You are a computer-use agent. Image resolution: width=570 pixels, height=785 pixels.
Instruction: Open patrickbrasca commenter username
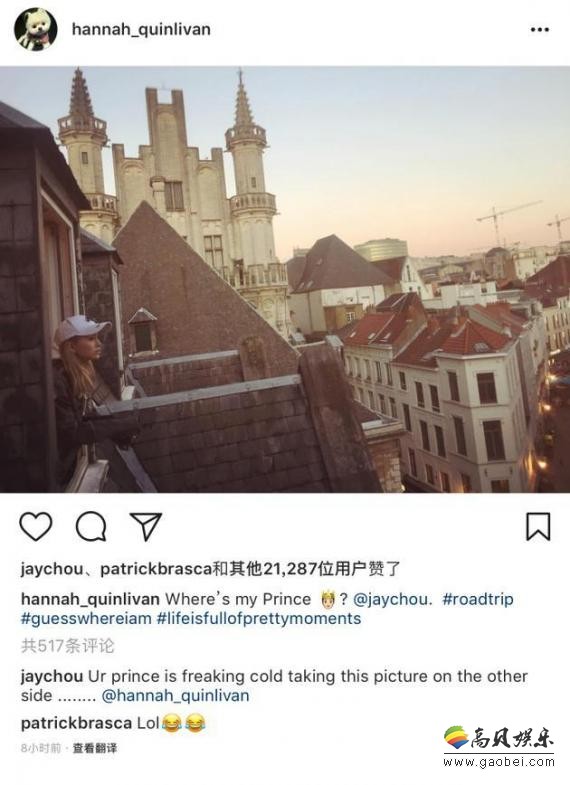77,723
